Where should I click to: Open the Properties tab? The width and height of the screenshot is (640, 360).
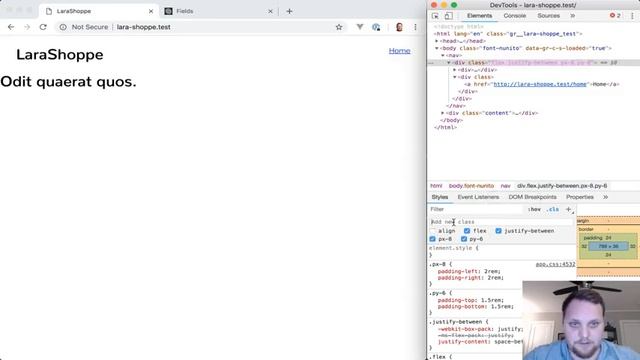point(580,197)
